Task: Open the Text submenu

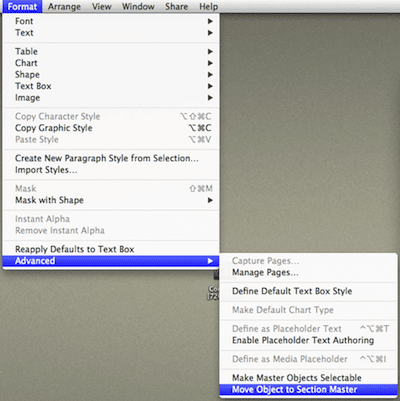Action: click(111, 33)
